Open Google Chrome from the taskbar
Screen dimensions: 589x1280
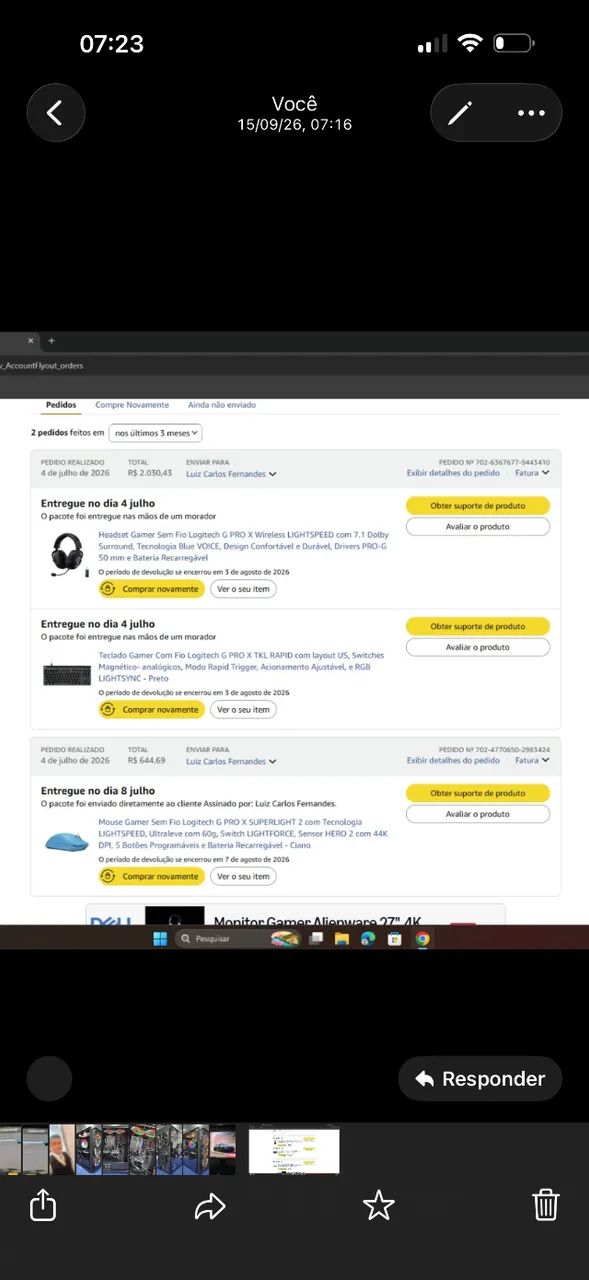point(422,939)
